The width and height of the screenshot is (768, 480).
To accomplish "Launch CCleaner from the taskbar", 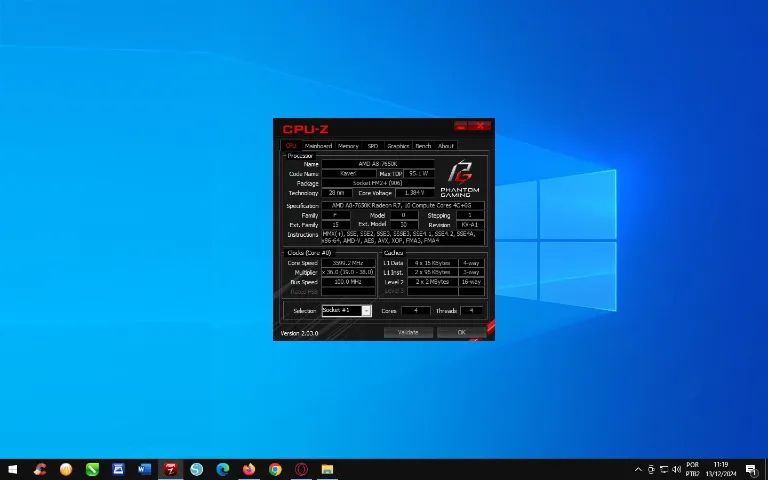I will 40,469.
